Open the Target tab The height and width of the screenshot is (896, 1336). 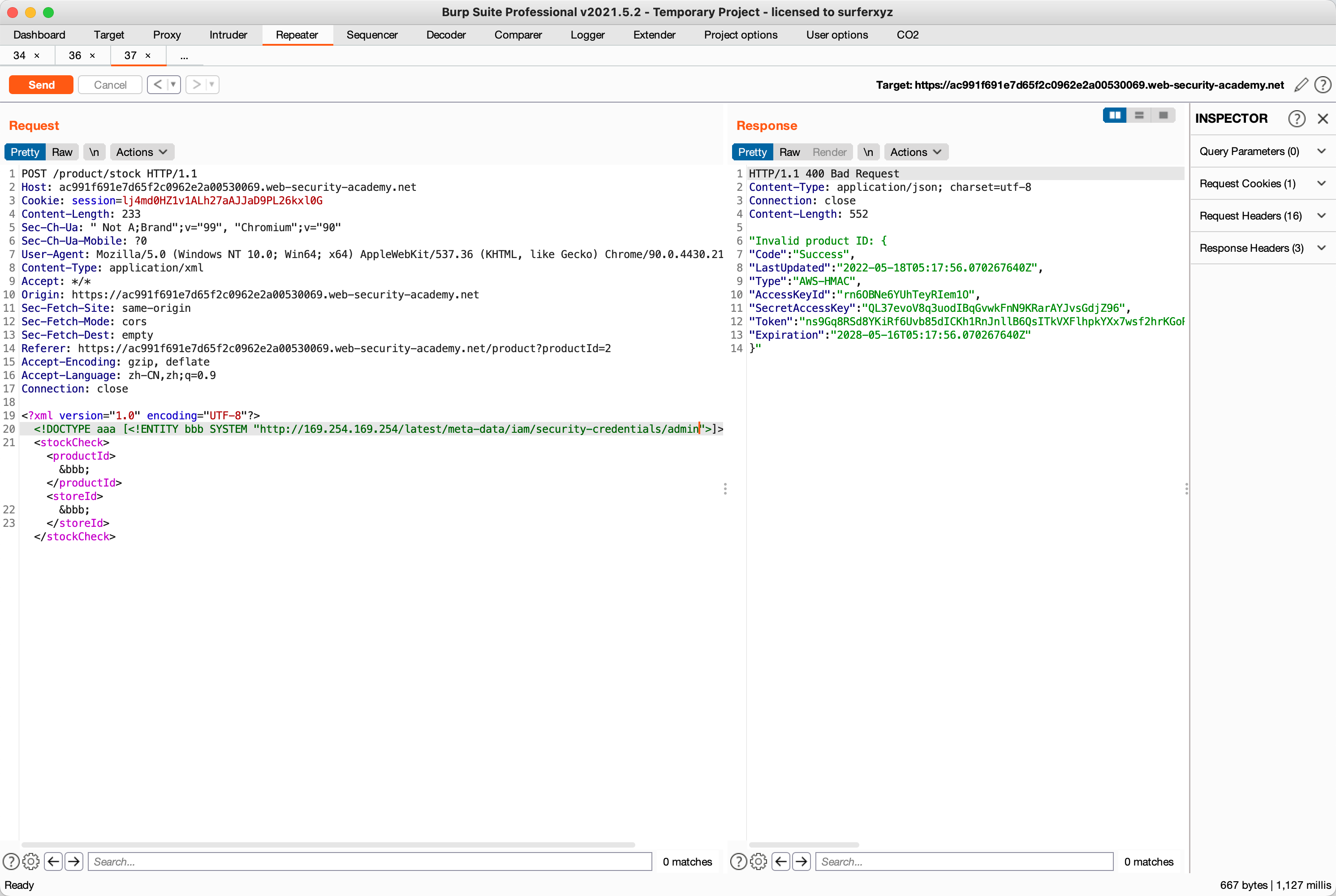[x=108, y=35]
